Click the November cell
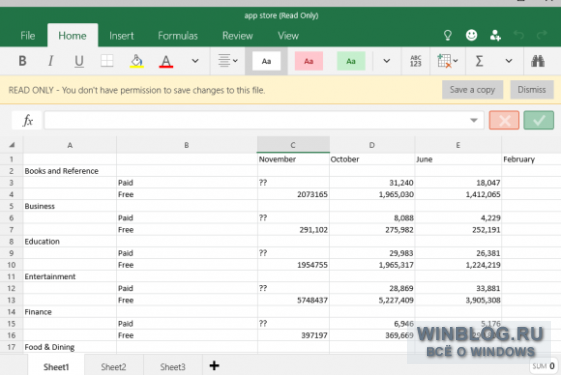 pos(293,159)
